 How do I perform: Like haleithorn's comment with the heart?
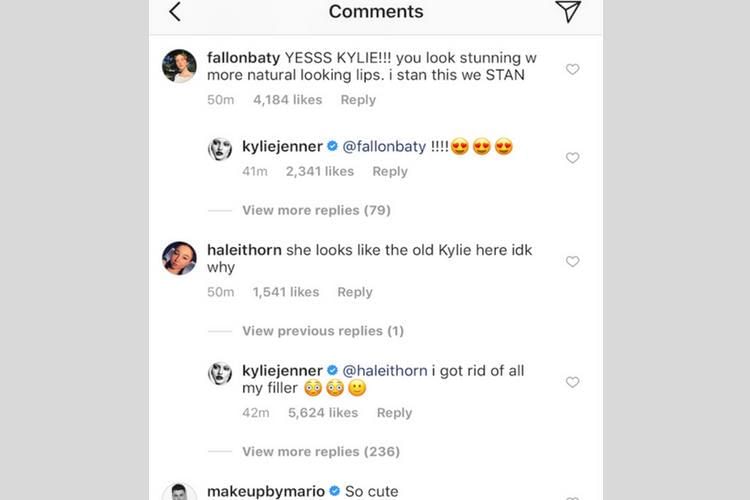point(573,261)
